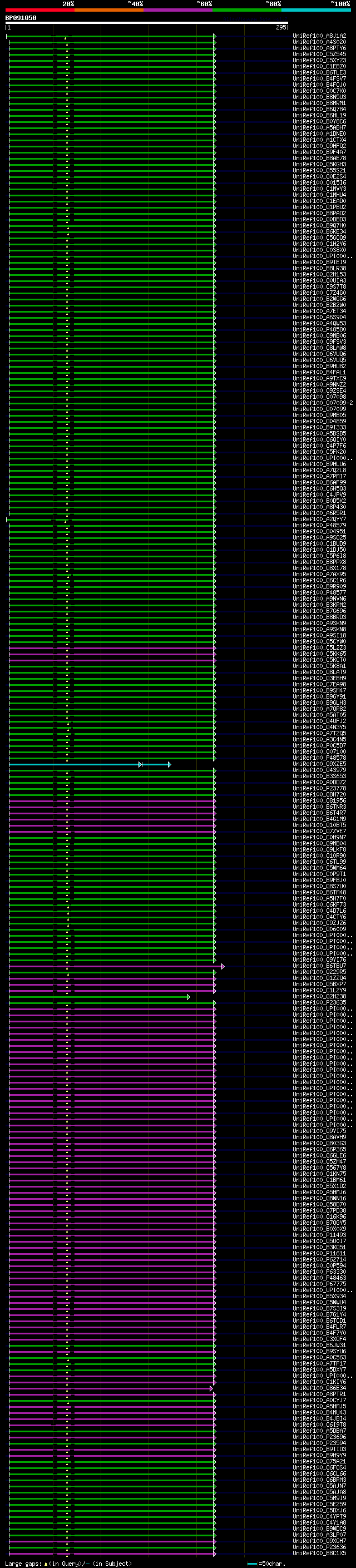Select the BP091050 query name
The height and width of the screenshot is (1568, 356).
21,18
